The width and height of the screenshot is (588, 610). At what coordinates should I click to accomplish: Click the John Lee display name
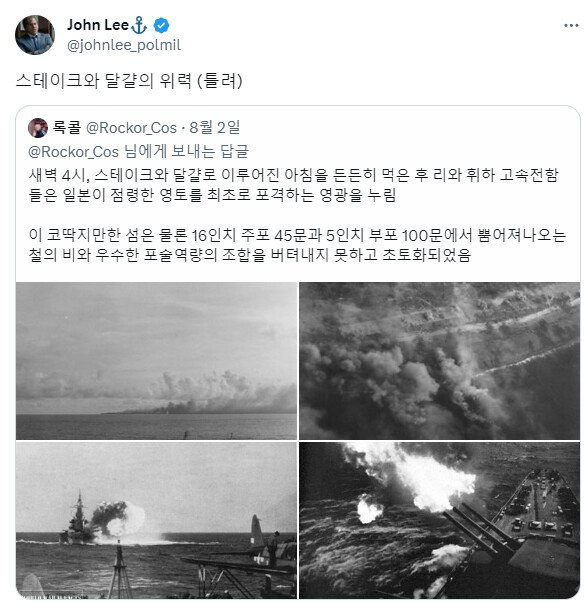coord(98,25)
